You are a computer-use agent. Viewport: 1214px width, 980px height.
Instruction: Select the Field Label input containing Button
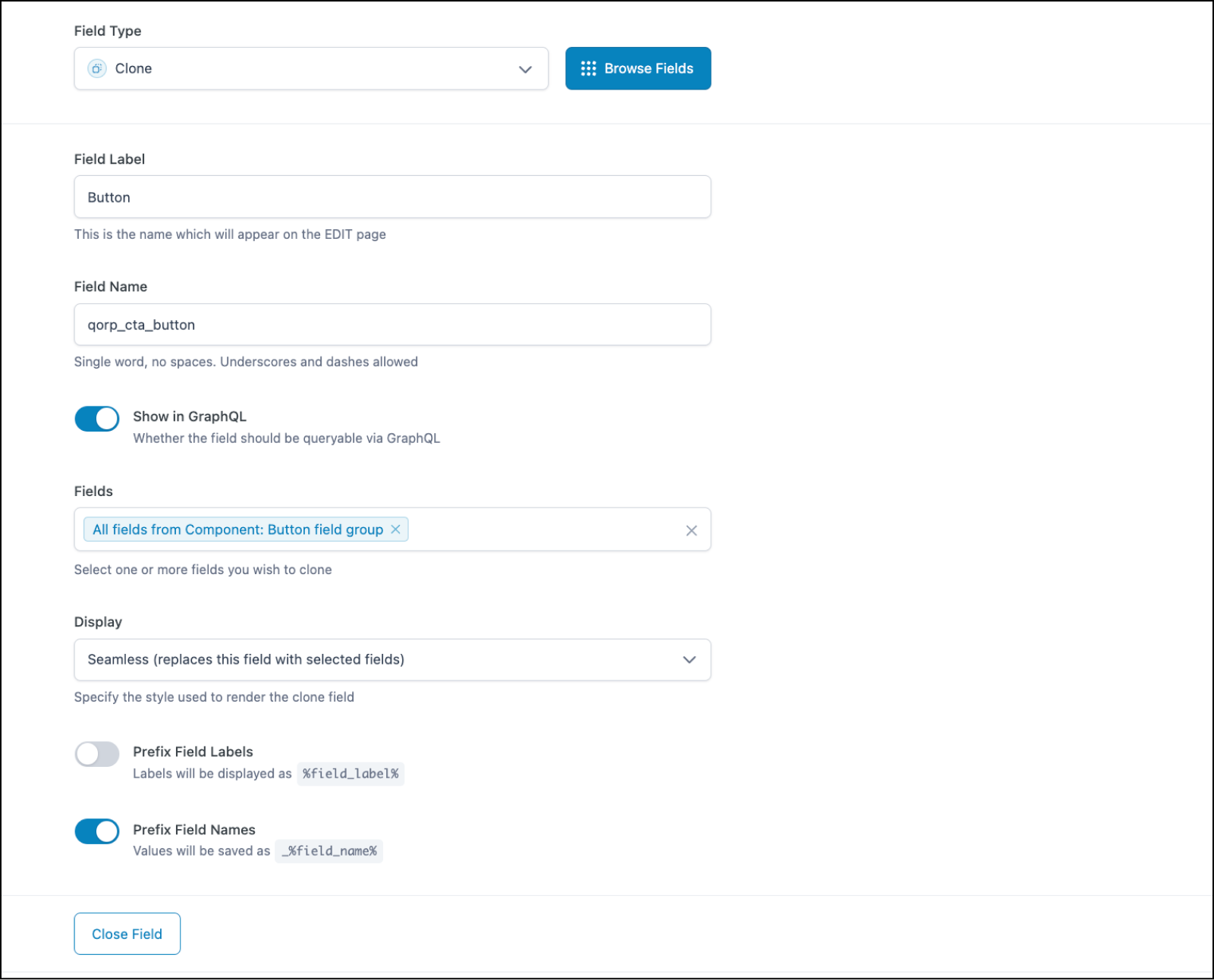pos(392,196)
